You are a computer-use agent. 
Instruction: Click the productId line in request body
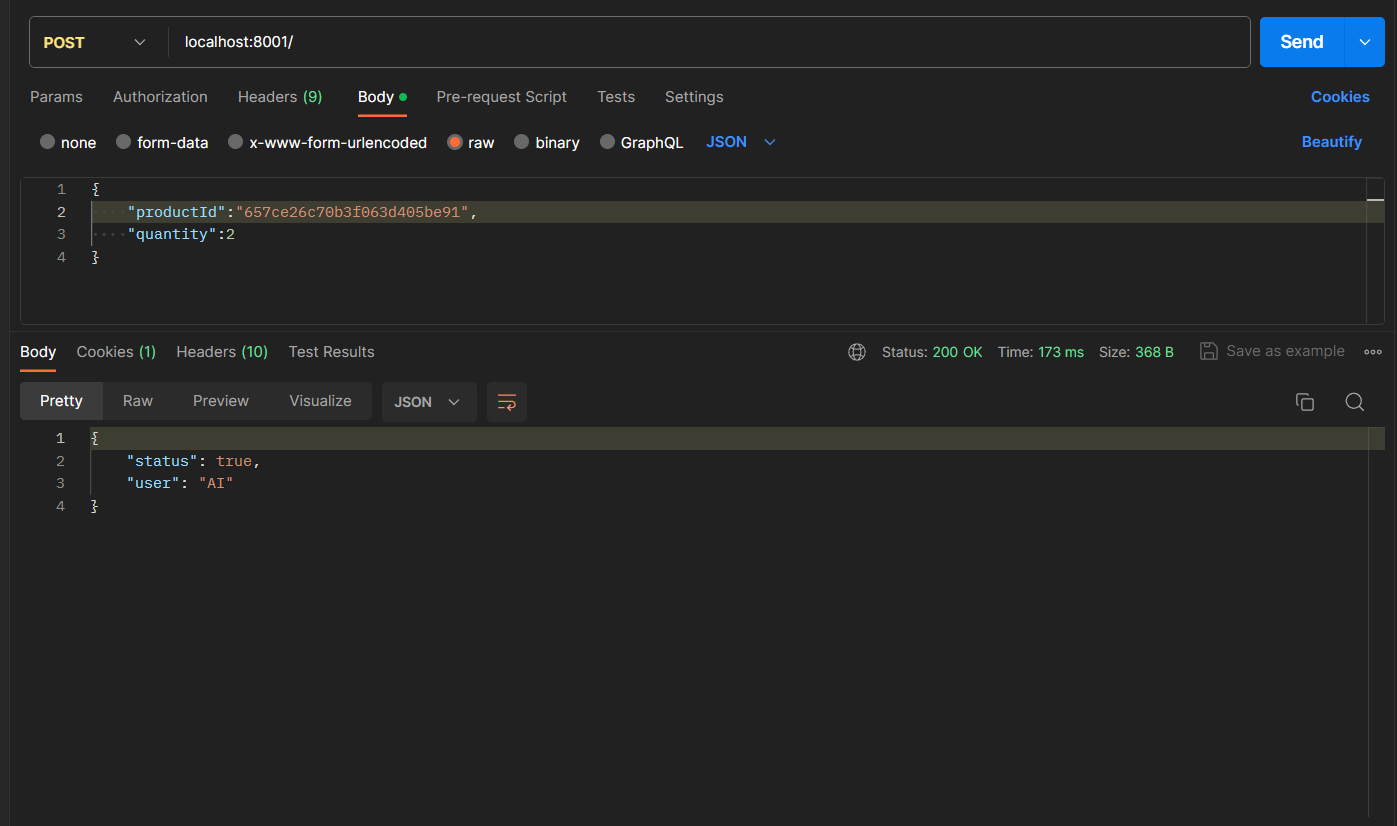click(x=729, y=212)
